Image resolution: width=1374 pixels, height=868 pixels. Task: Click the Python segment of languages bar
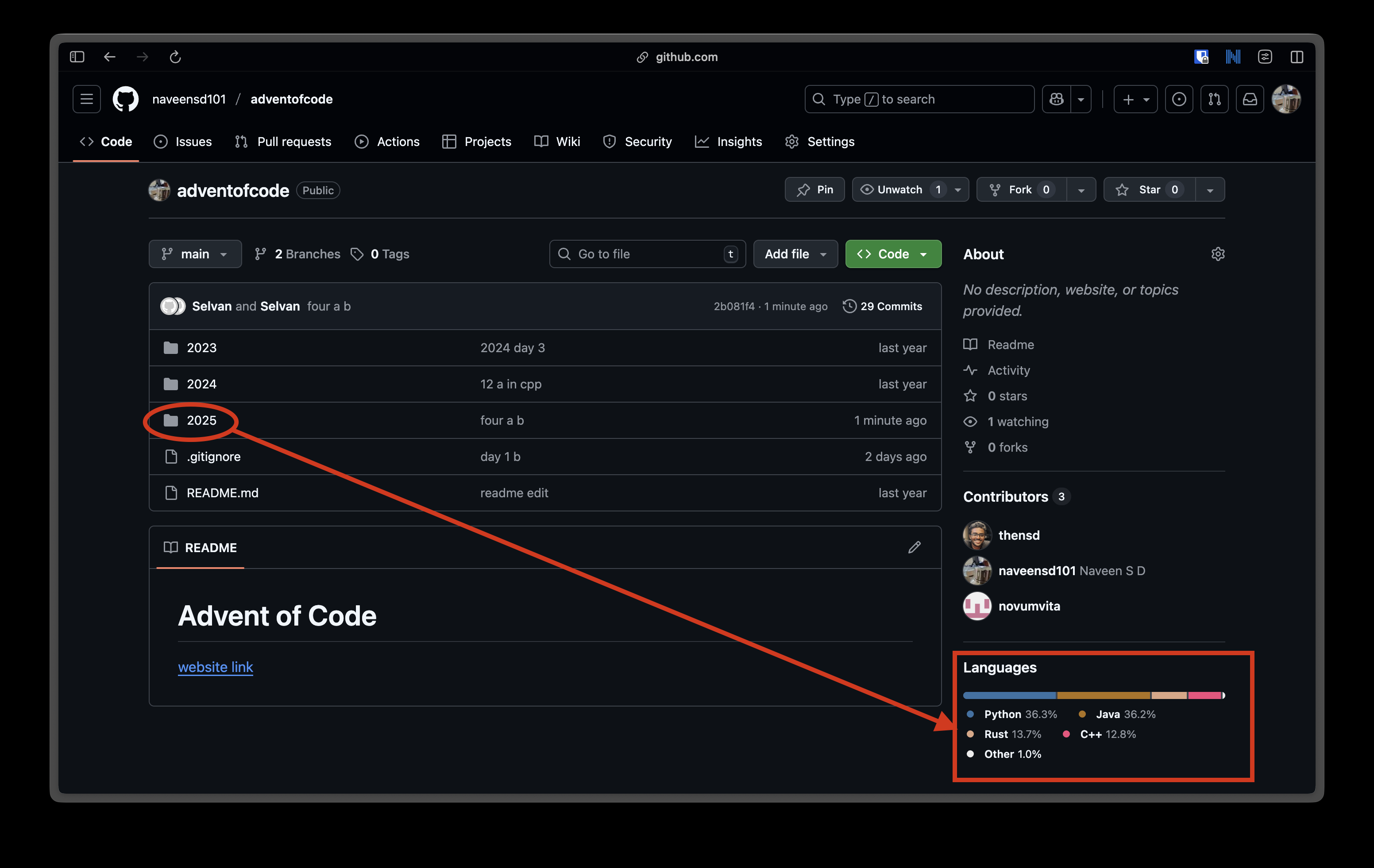point(1009,695)
